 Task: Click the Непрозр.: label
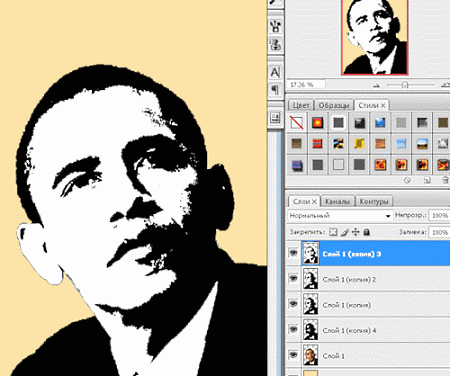pyautogui.click(x=410, y=215)
